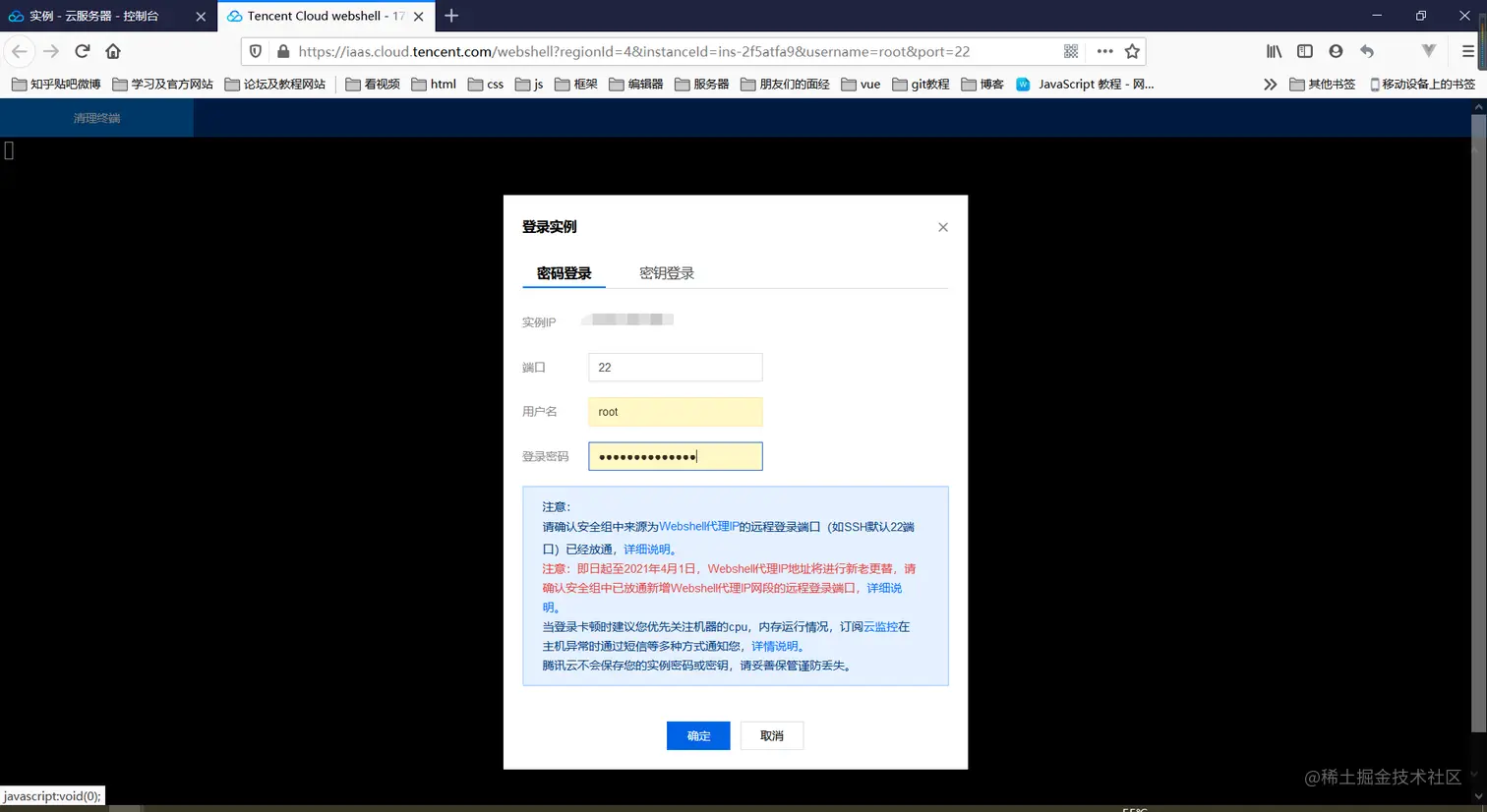This screenshot has width=1487, height=812.
Task: Open the JavaScript 教程 bookmark
Action: click(x=1085, y=85)
